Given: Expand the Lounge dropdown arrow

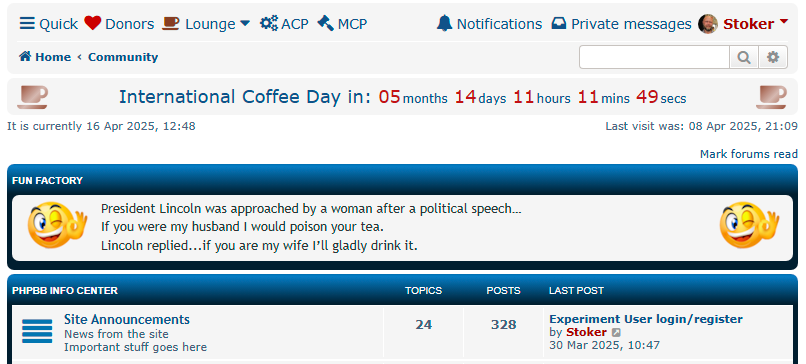Looking at the screenshot, I should pos(245,23).
